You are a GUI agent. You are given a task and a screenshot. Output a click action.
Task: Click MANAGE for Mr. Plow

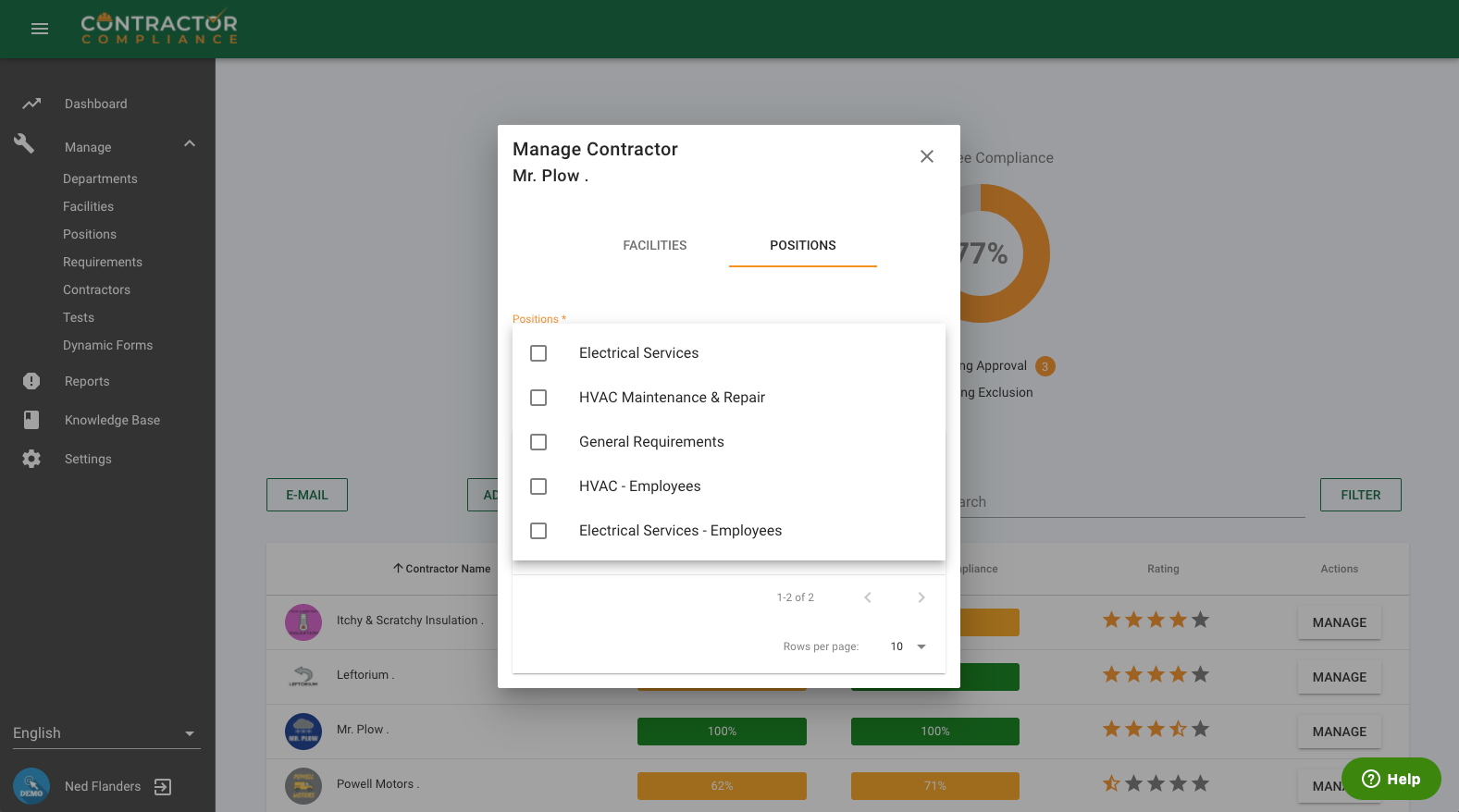coord(1340,732)
